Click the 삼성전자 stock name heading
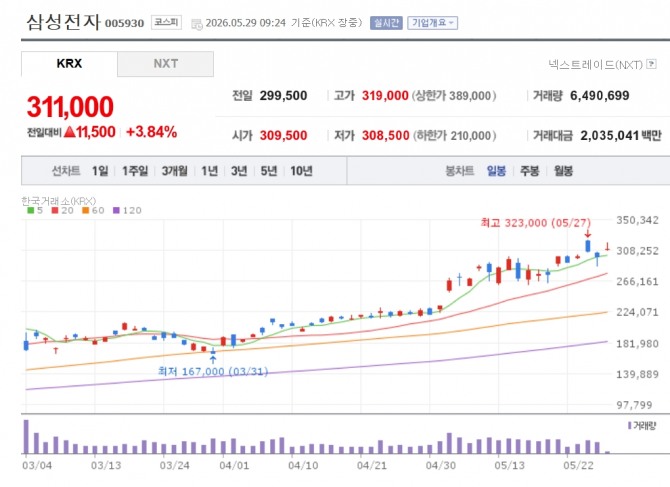Image resolution: width=670 pixels, height=487 pixels. pyautogui.click(x=63, y=22)
